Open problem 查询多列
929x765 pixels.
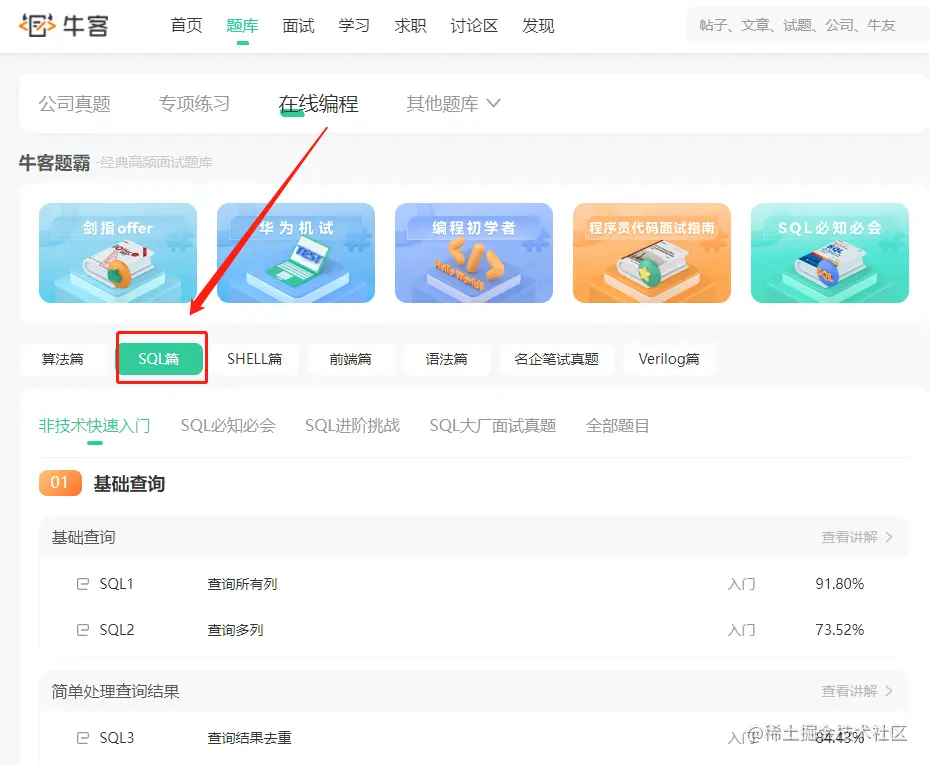(x=235, y=630)
